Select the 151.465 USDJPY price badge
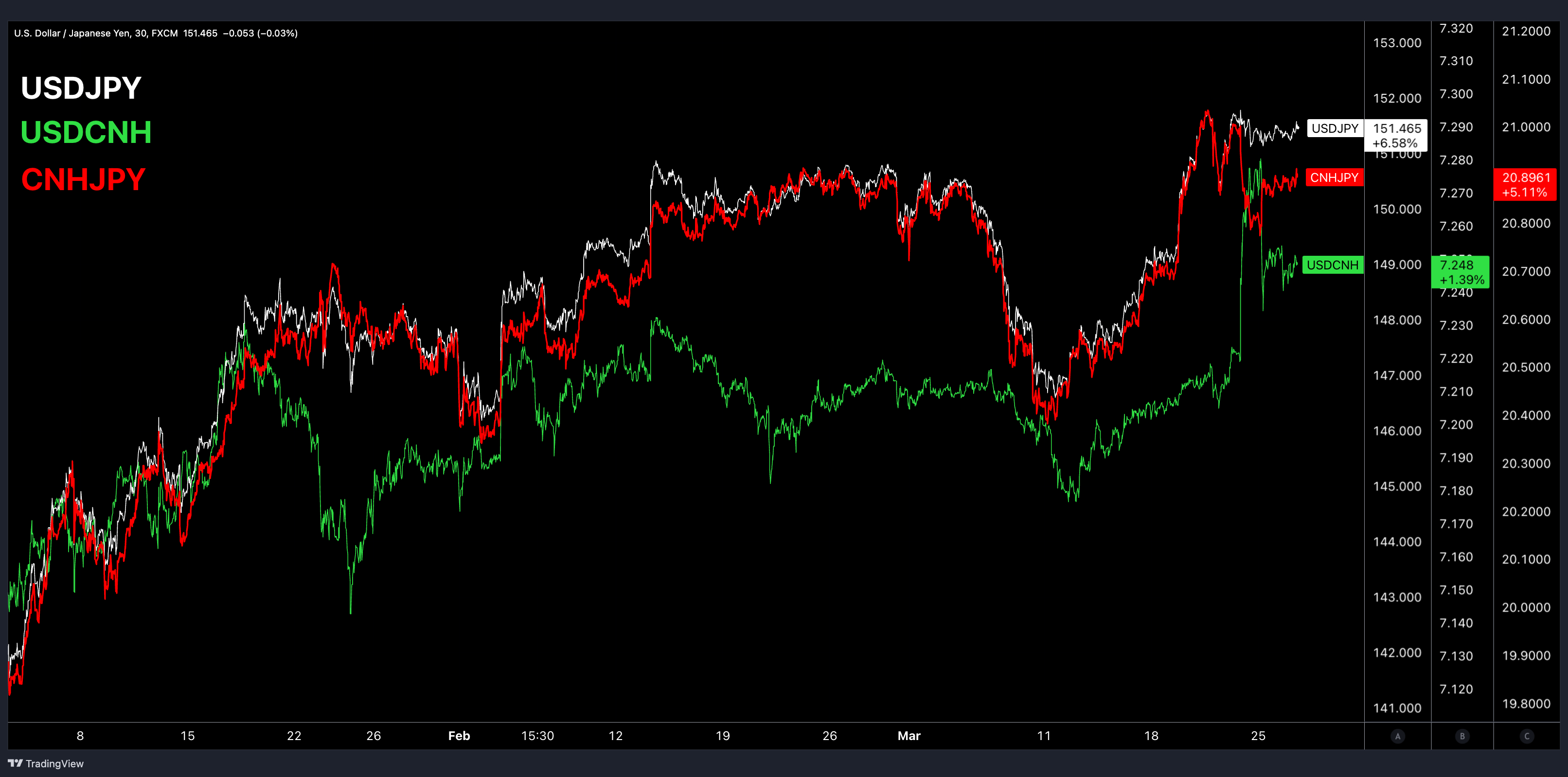 pos(1396,135)
